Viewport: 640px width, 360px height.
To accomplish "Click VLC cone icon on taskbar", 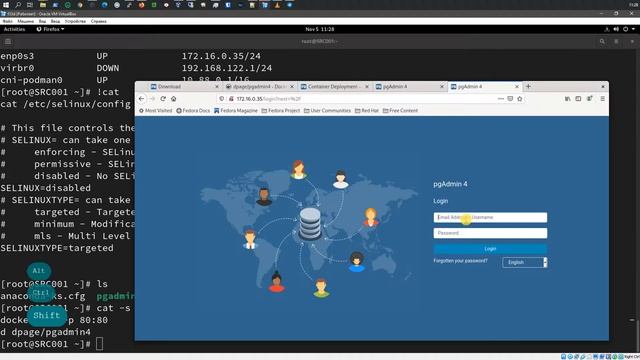I will point(277,5).
